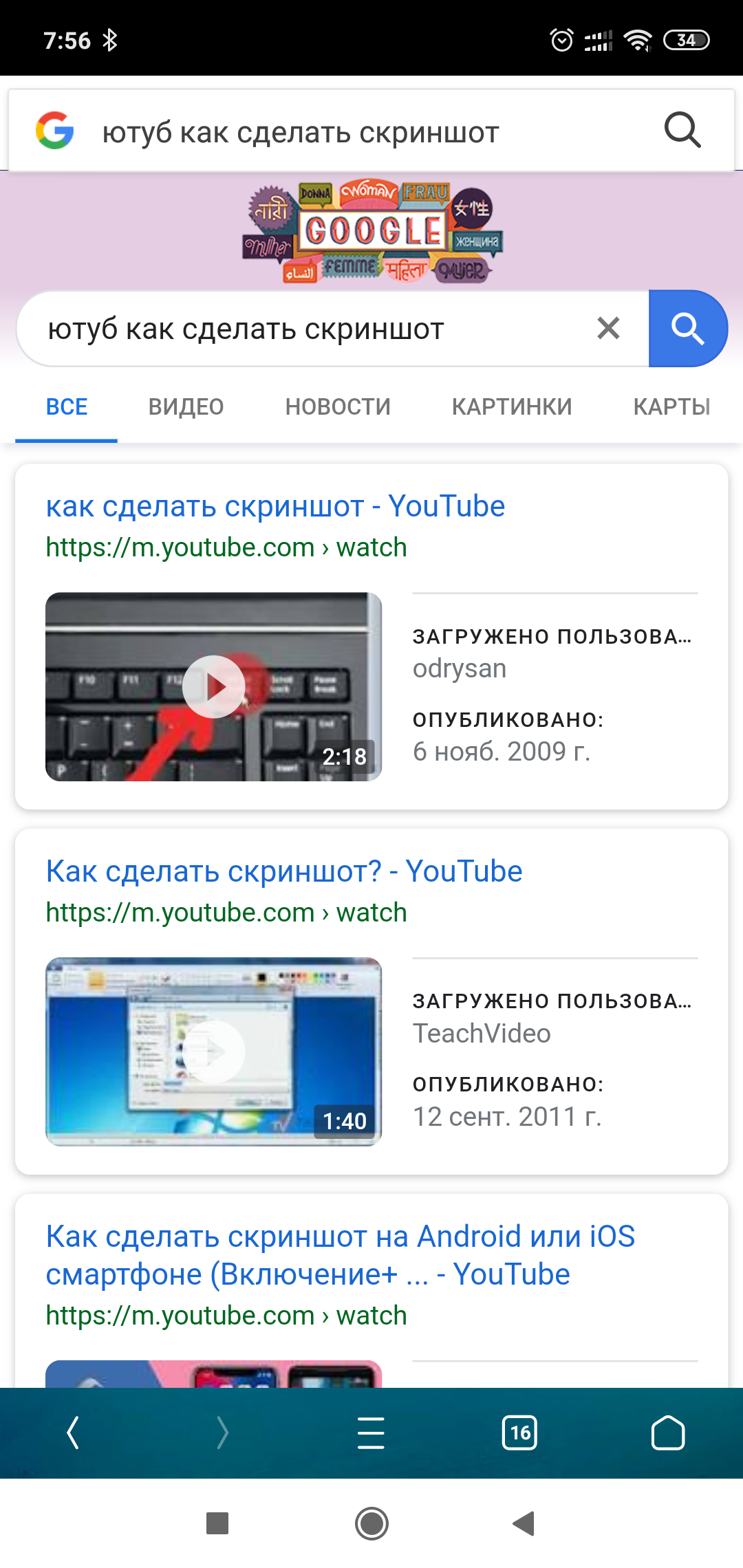Image resolution: width=743 pixels, height=1568 pixels.
Task: Open the КАРТЫ tab
Action: pos(671,406)
